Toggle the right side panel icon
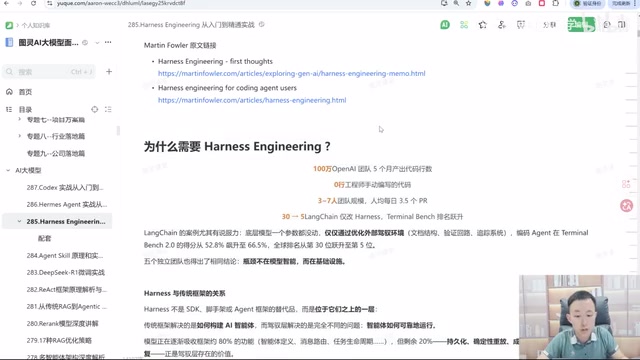640x360 pixels. point(622,25)
